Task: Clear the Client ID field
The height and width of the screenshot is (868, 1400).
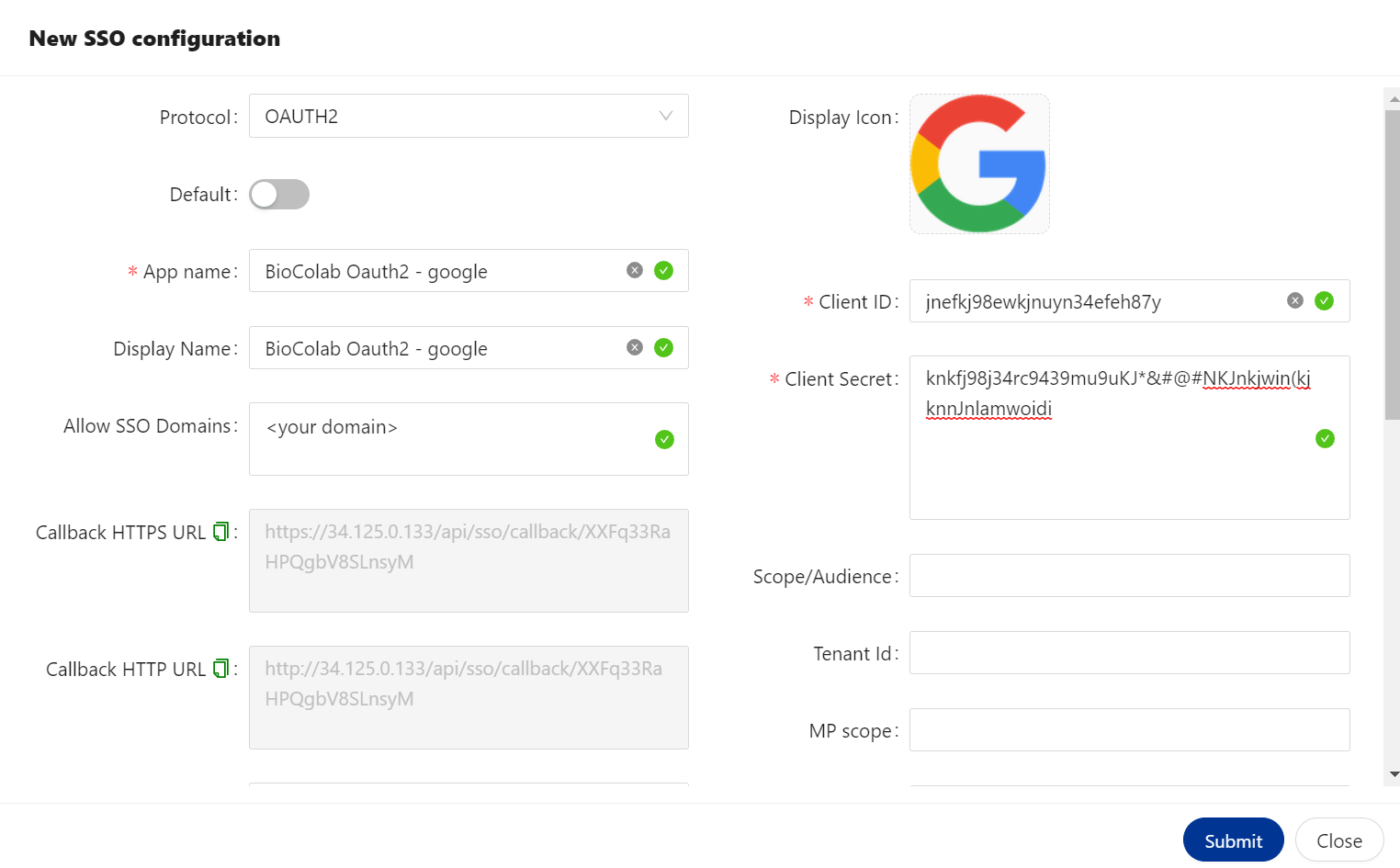Action: pyautogui.click(x=1294, y=300)
